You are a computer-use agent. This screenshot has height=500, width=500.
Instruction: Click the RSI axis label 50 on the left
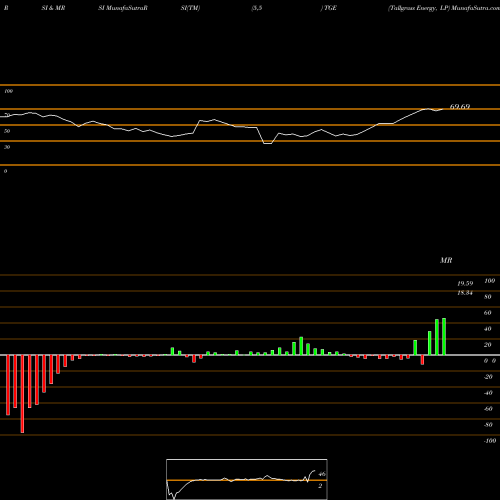pyautogui.click(x=7, y=131)
